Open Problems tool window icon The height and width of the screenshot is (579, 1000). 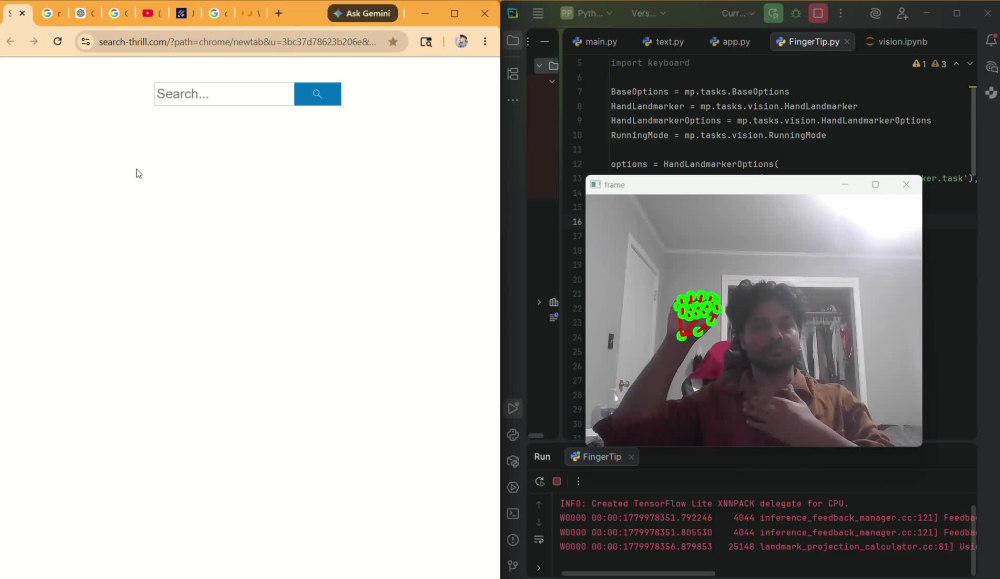tap(513, 539)
